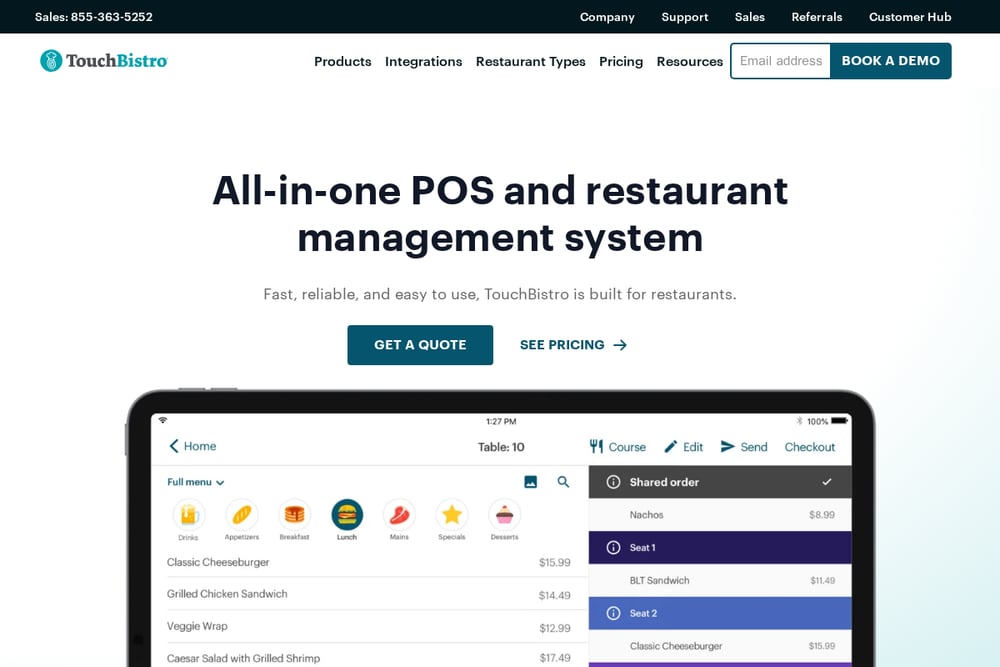Click the search magnifier icon in menu panel
Image resolution: width=1000 pixels, height=667 pixels.
click(563, 482)
